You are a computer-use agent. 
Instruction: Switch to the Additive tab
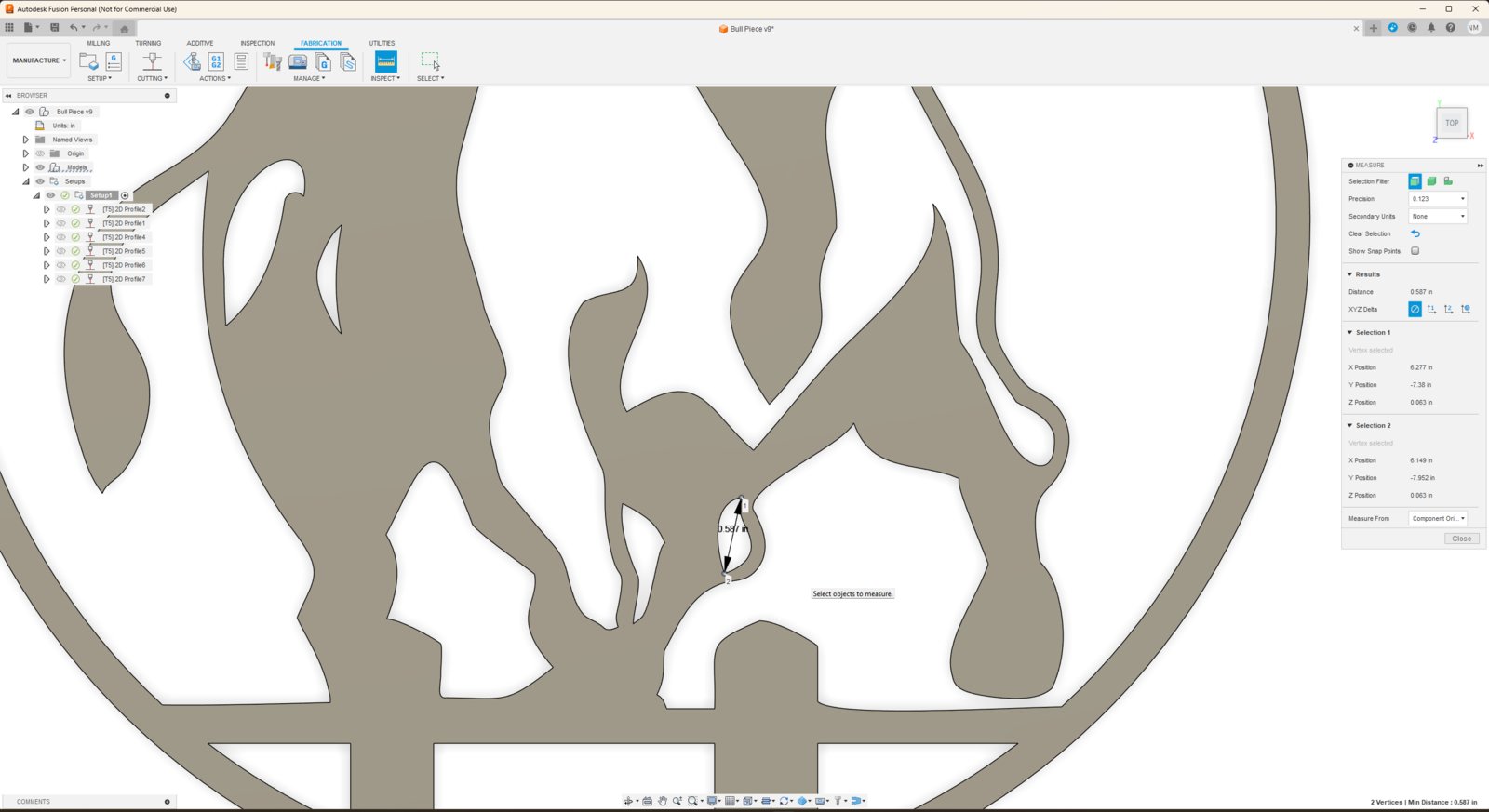click(200, 43)
